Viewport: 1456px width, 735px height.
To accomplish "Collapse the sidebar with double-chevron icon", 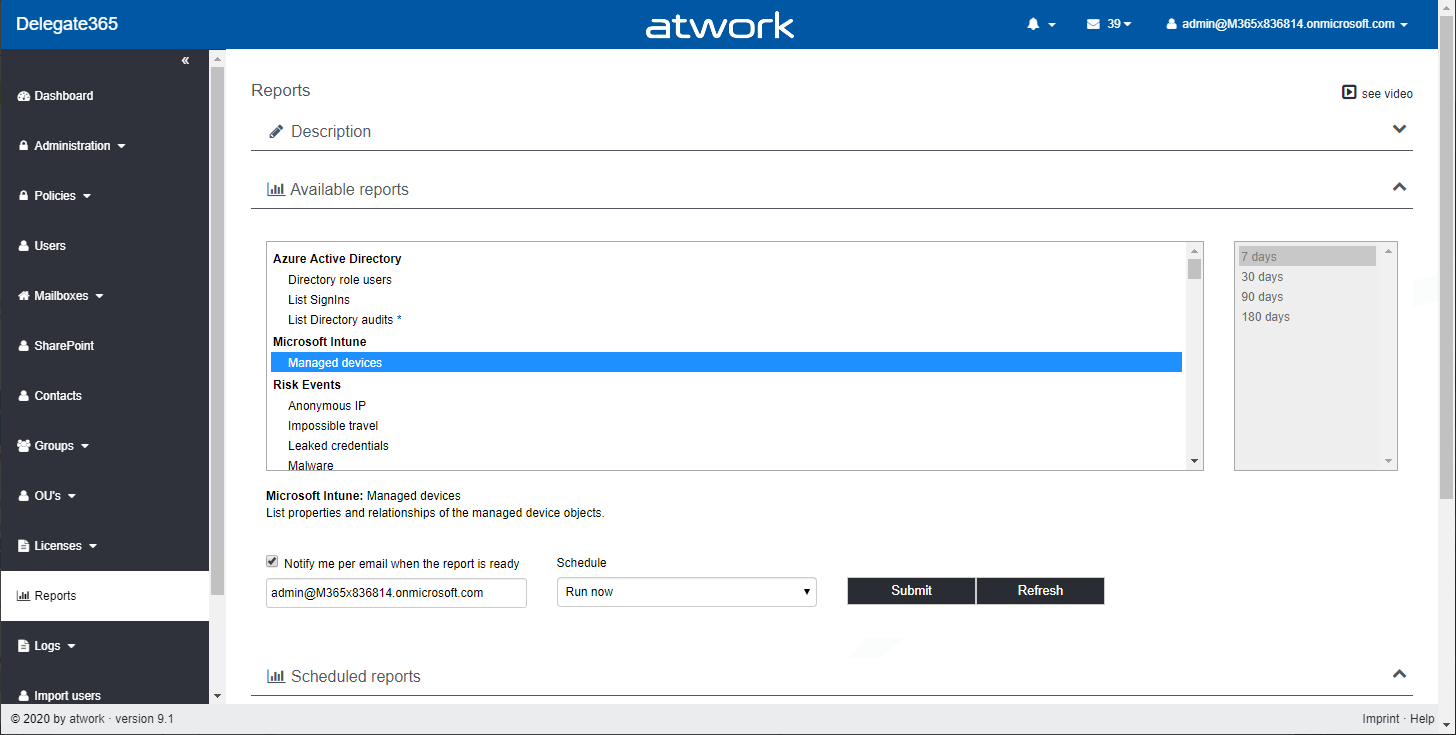I will point(185,61).
